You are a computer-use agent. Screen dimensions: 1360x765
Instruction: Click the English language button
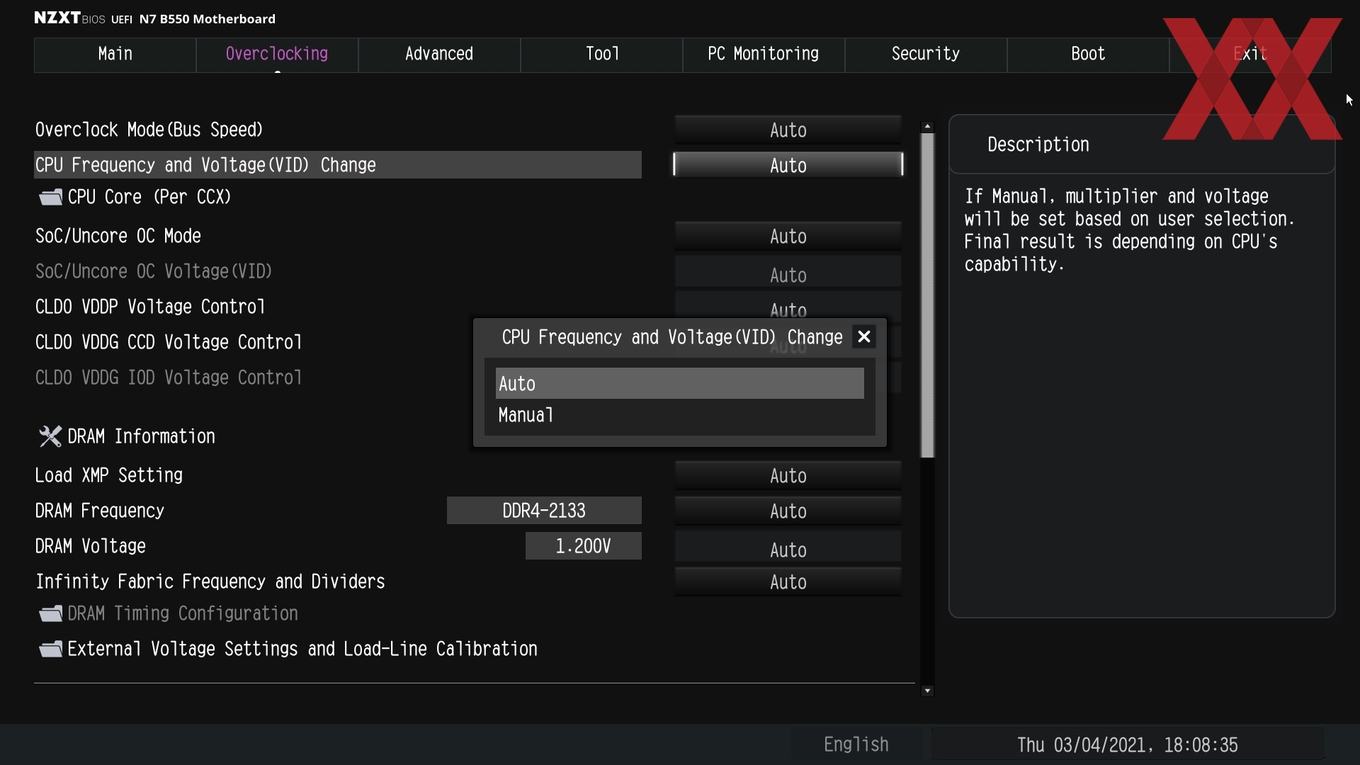coord(856,744)
